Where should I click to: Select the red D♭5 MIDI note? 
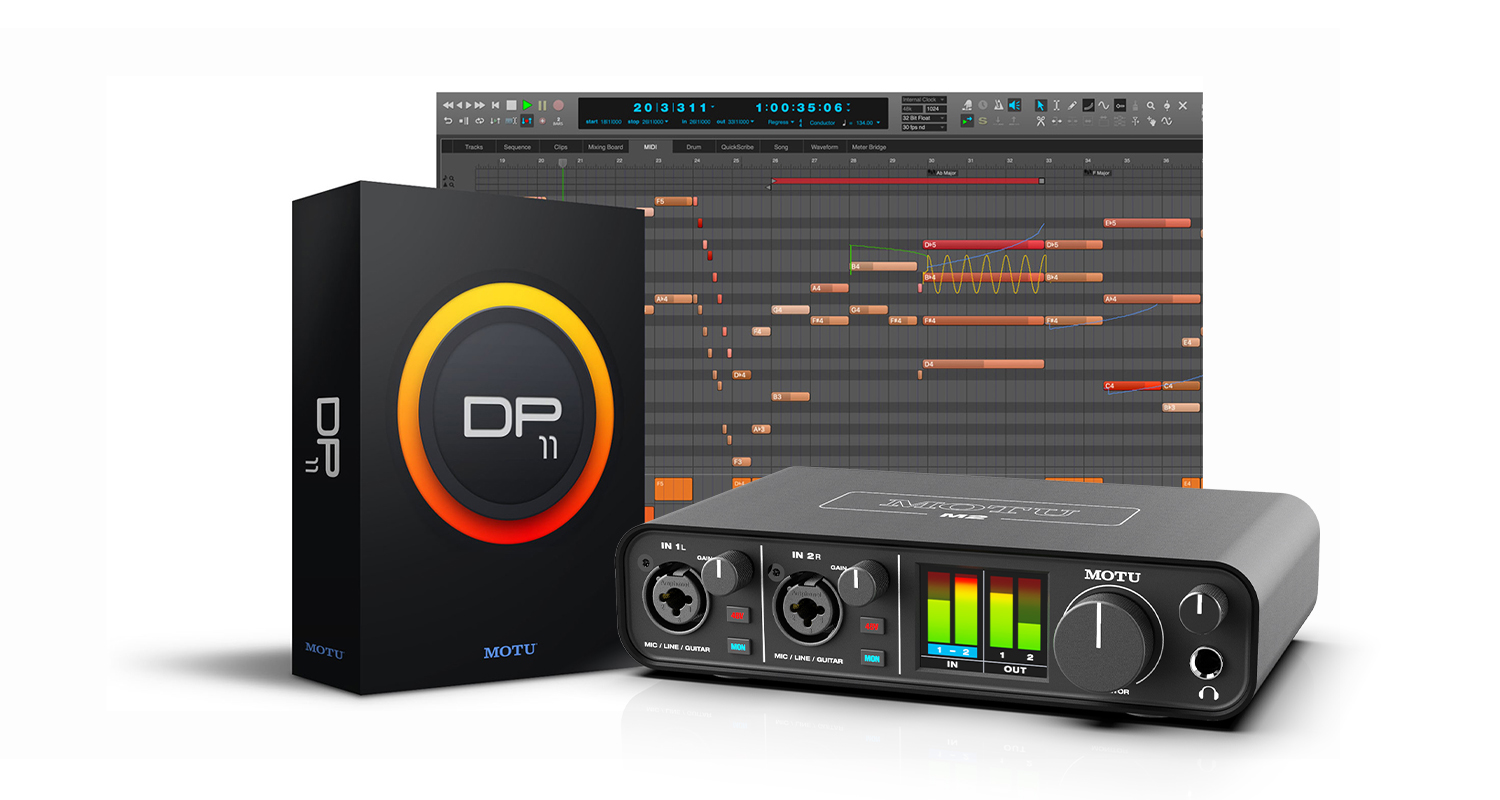pyautogui.click(x=983, y=244)
